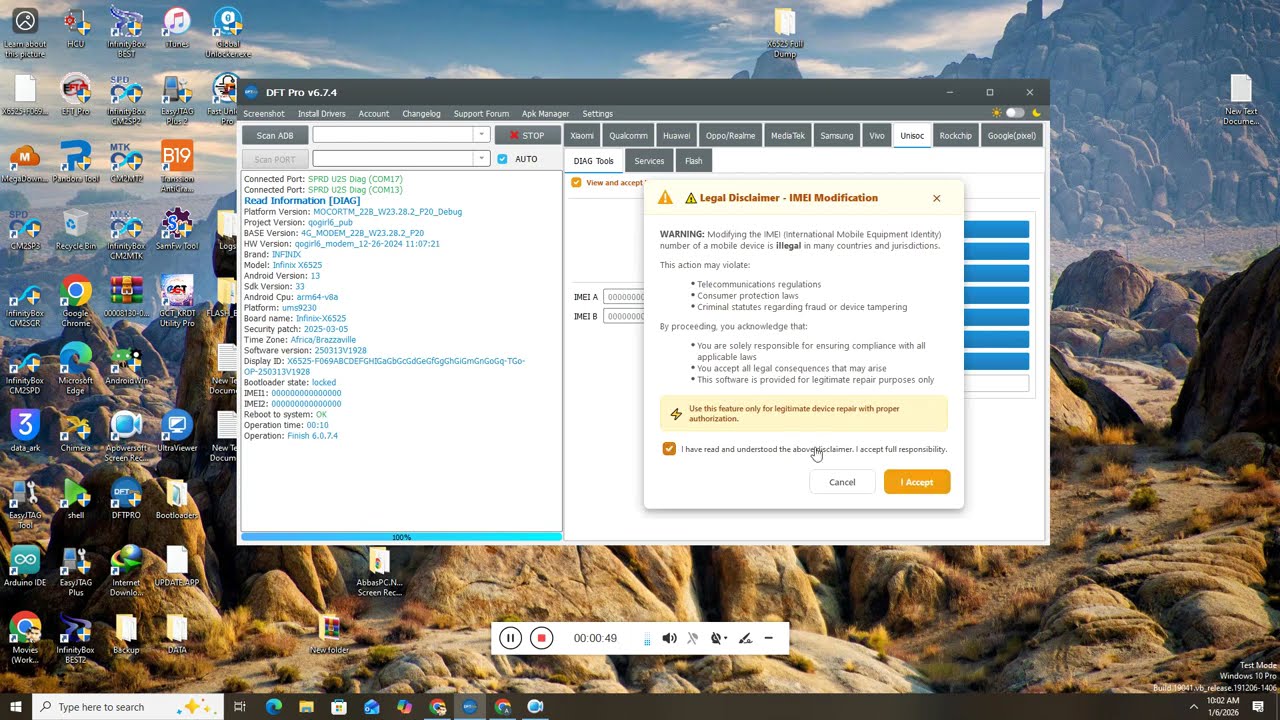Image resolution: width=1280 pixels, height=720 pixels.
Task: Open the iTunes desktop icon
Action: click(177, 28)
